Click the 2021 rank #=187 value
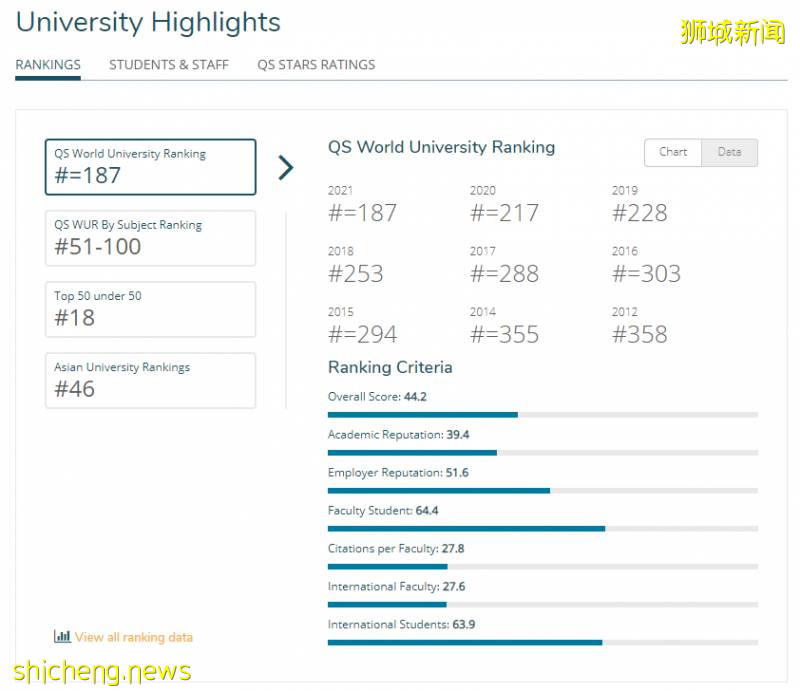800x691 pixels. (x=362, y=213)
